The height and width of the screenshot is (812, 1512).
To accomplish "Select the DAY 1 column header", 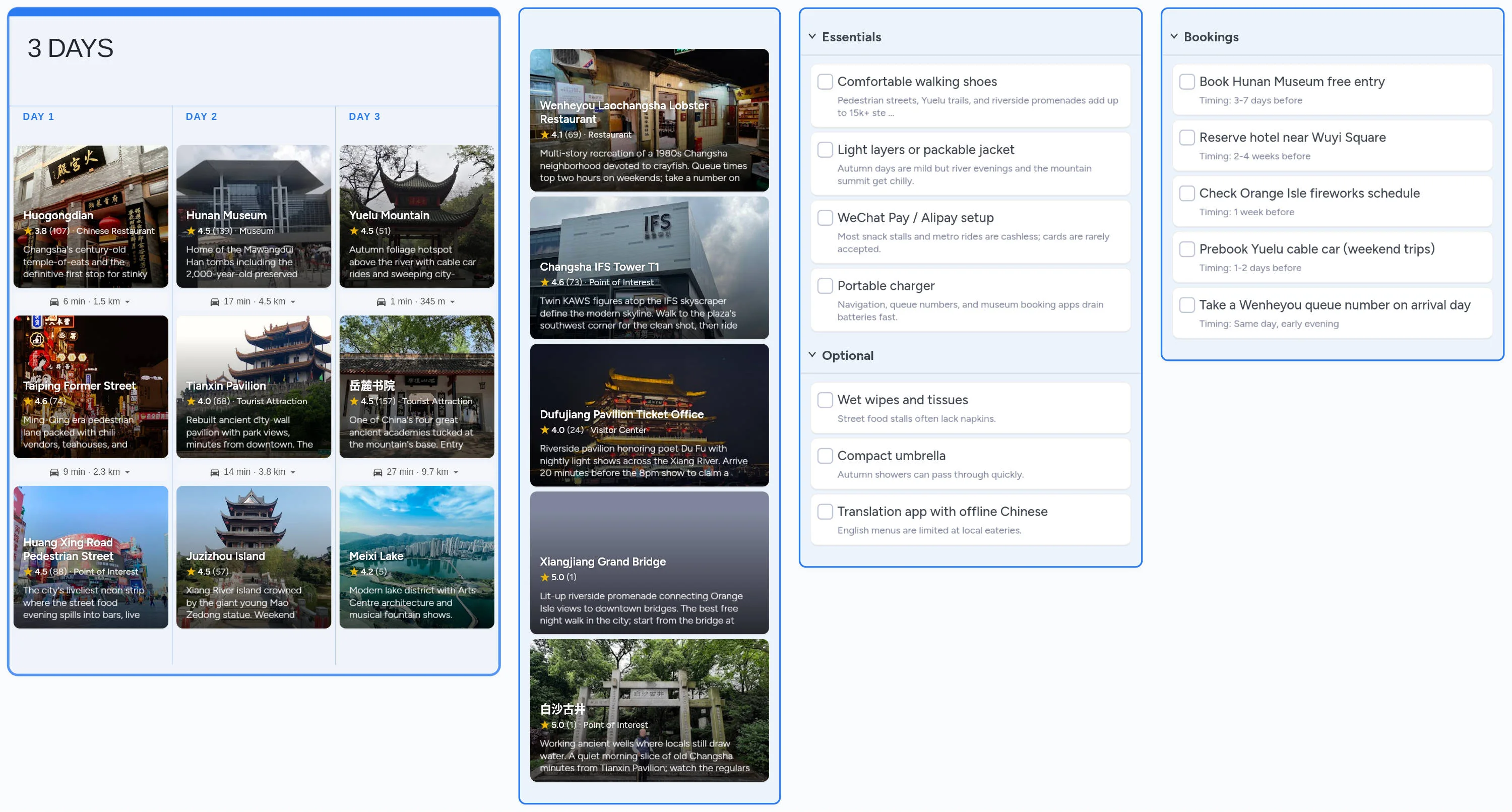I will click(x=38, y=116).
